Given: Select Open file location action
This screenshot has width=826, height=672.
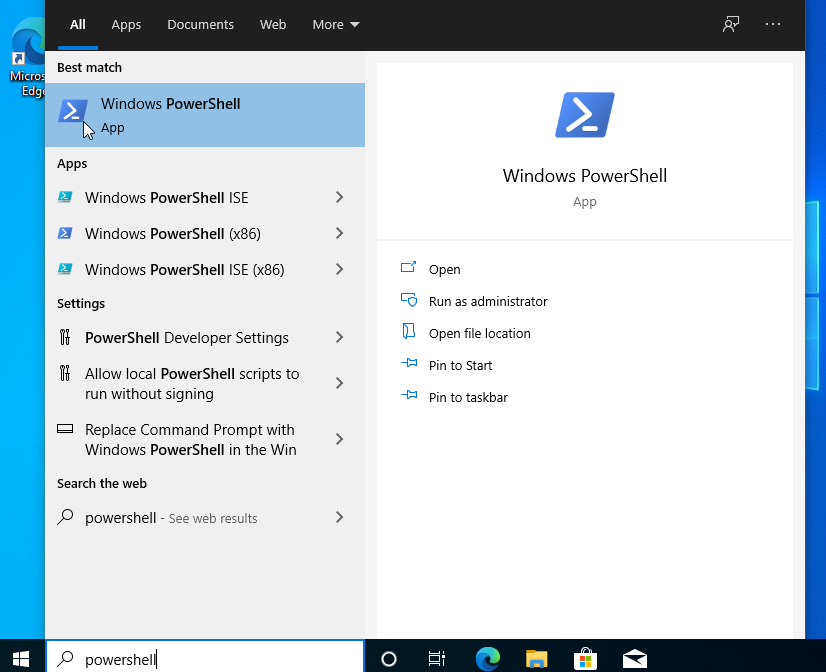Looking at the screenshot, I should tap(479, 333).
